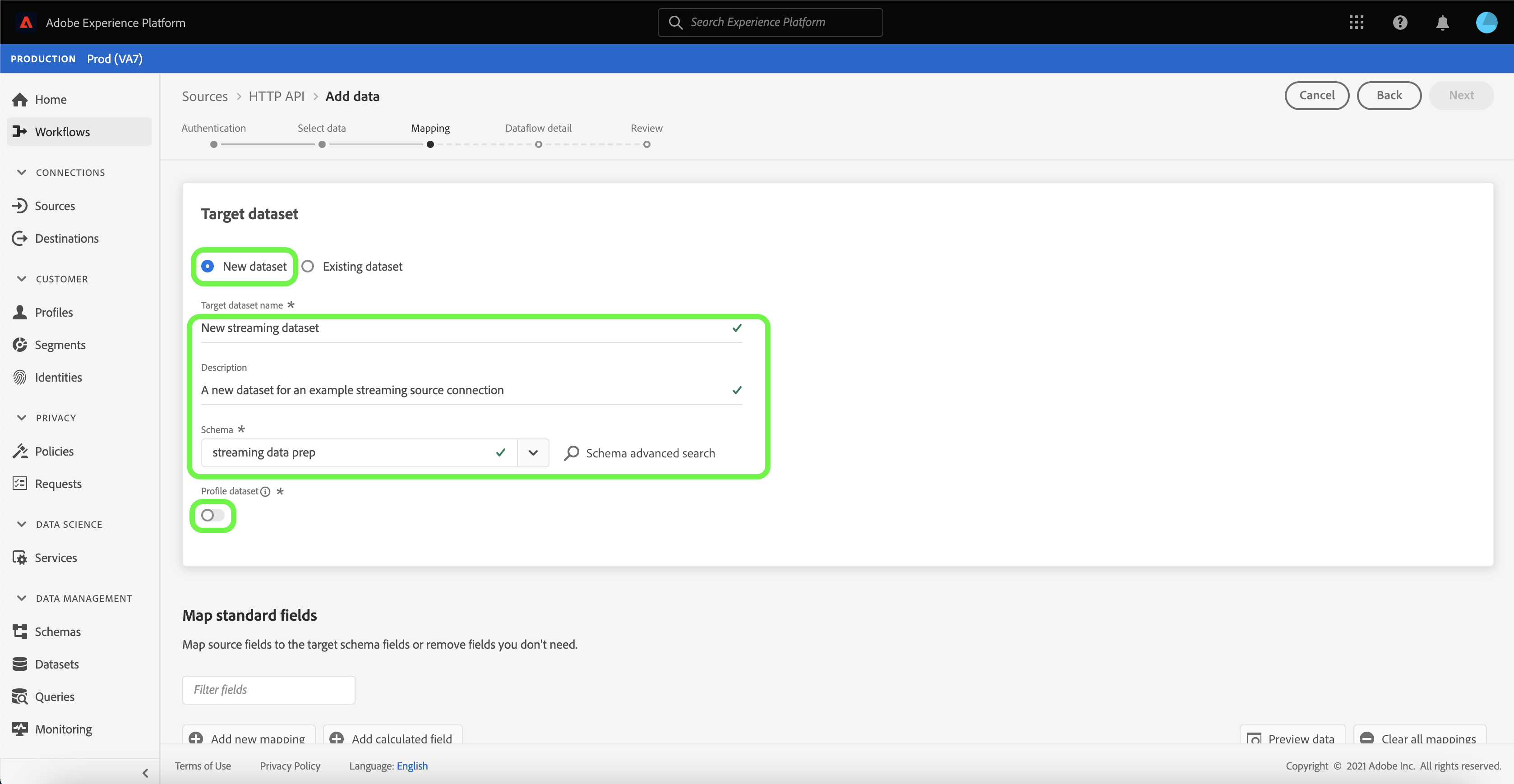Collapse the Data Management section

(22, 598)
